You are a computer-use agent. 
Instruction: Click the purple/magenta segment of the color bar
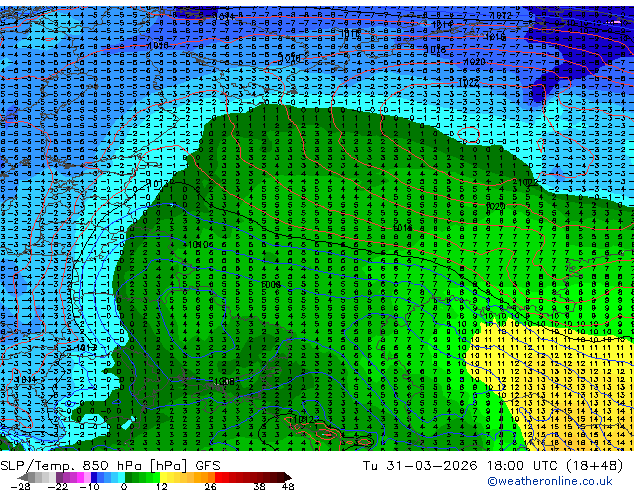point(73,477)
